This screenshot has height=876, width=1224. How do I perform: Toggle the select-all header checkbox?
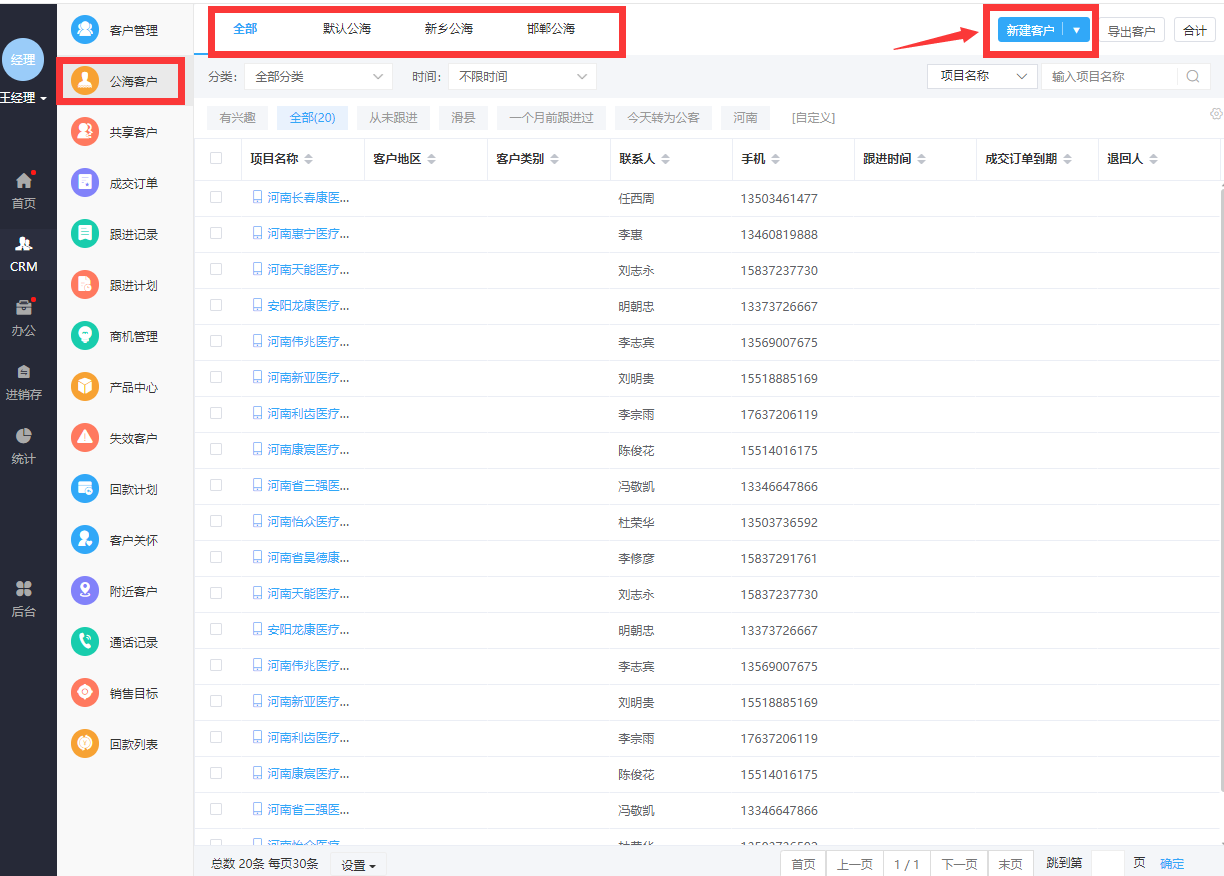pos(216,158)
